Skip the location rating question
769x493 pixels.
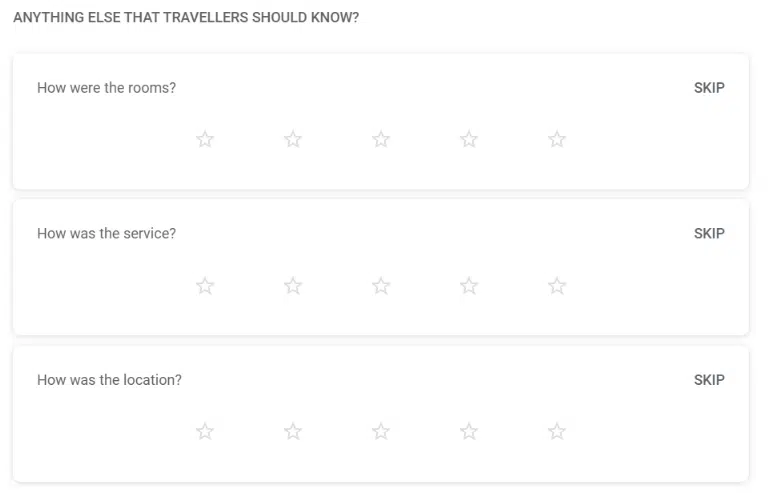click(x=709, y=380)
